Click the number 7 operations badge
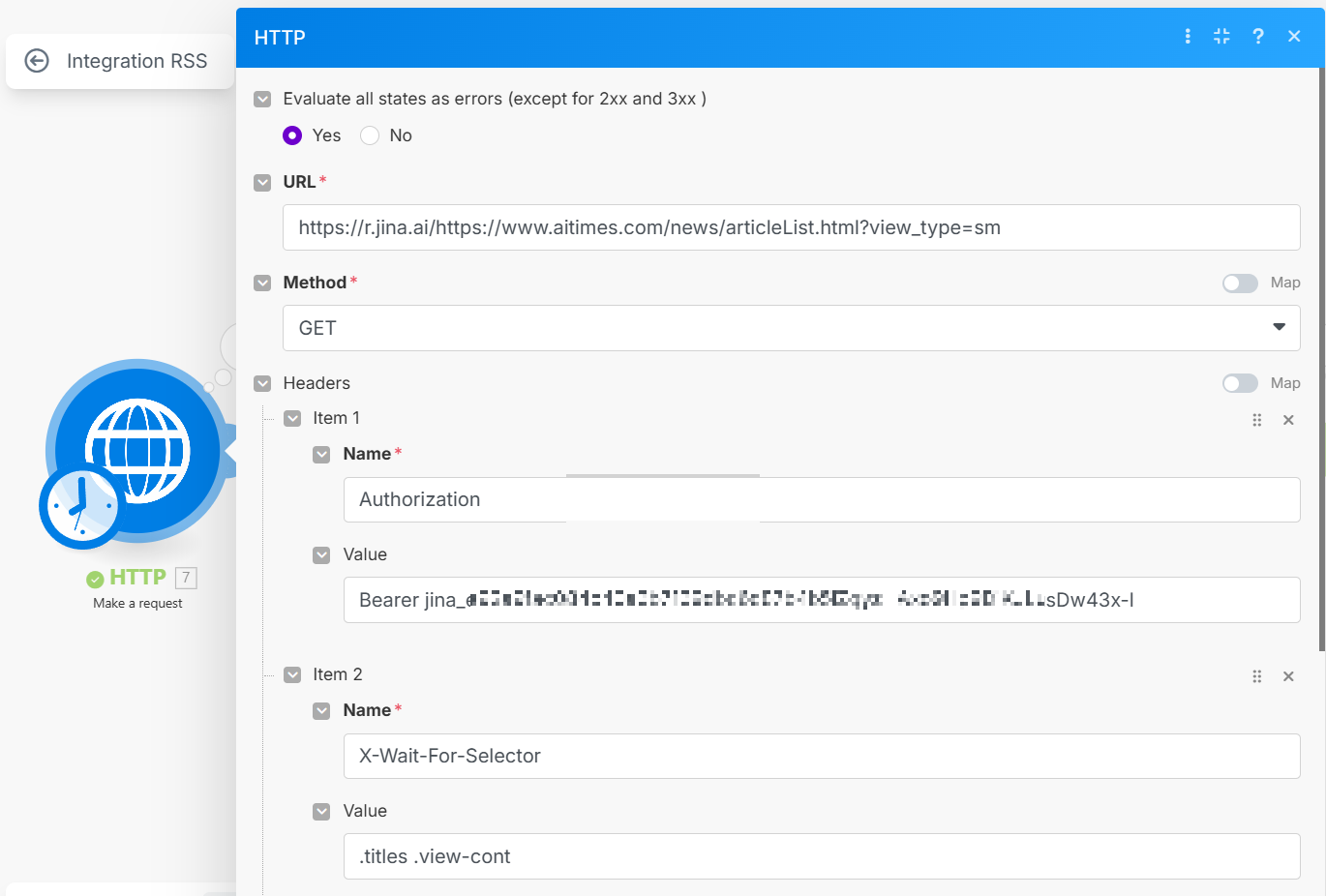1326x896 pixels. [186, 578]
